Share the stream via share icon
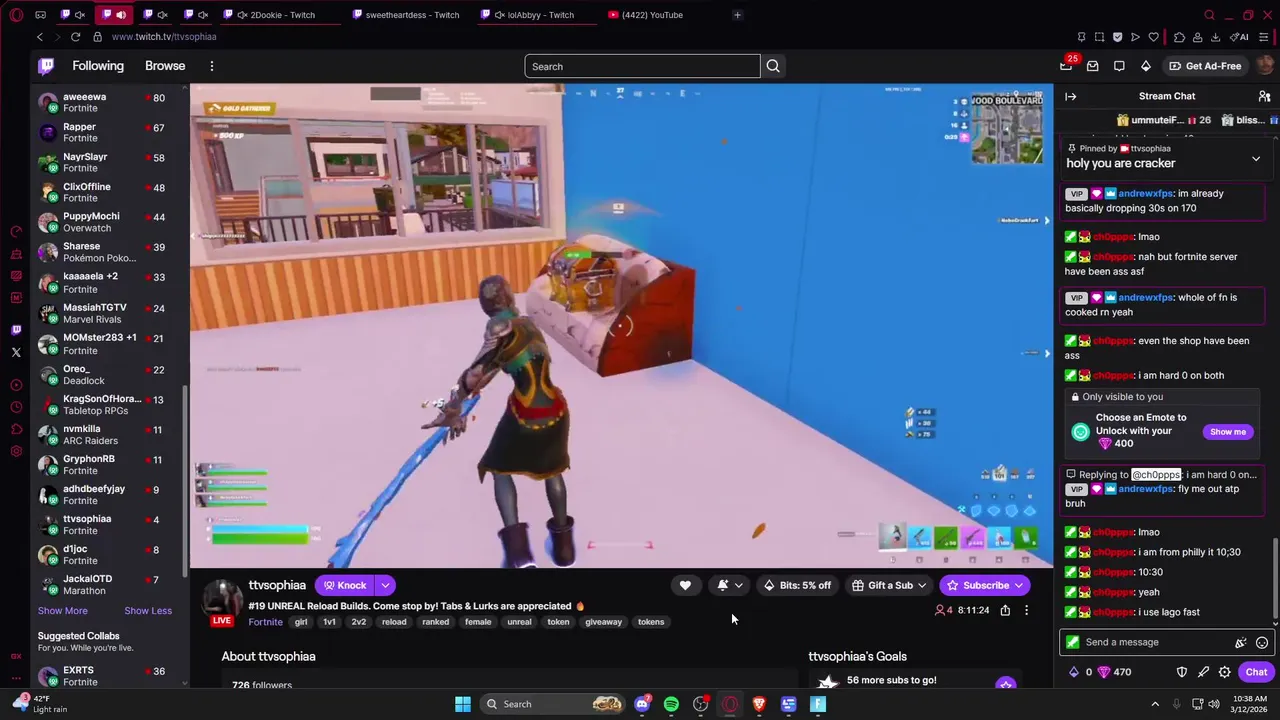The image size is (1280, 720). (1005, 610)
